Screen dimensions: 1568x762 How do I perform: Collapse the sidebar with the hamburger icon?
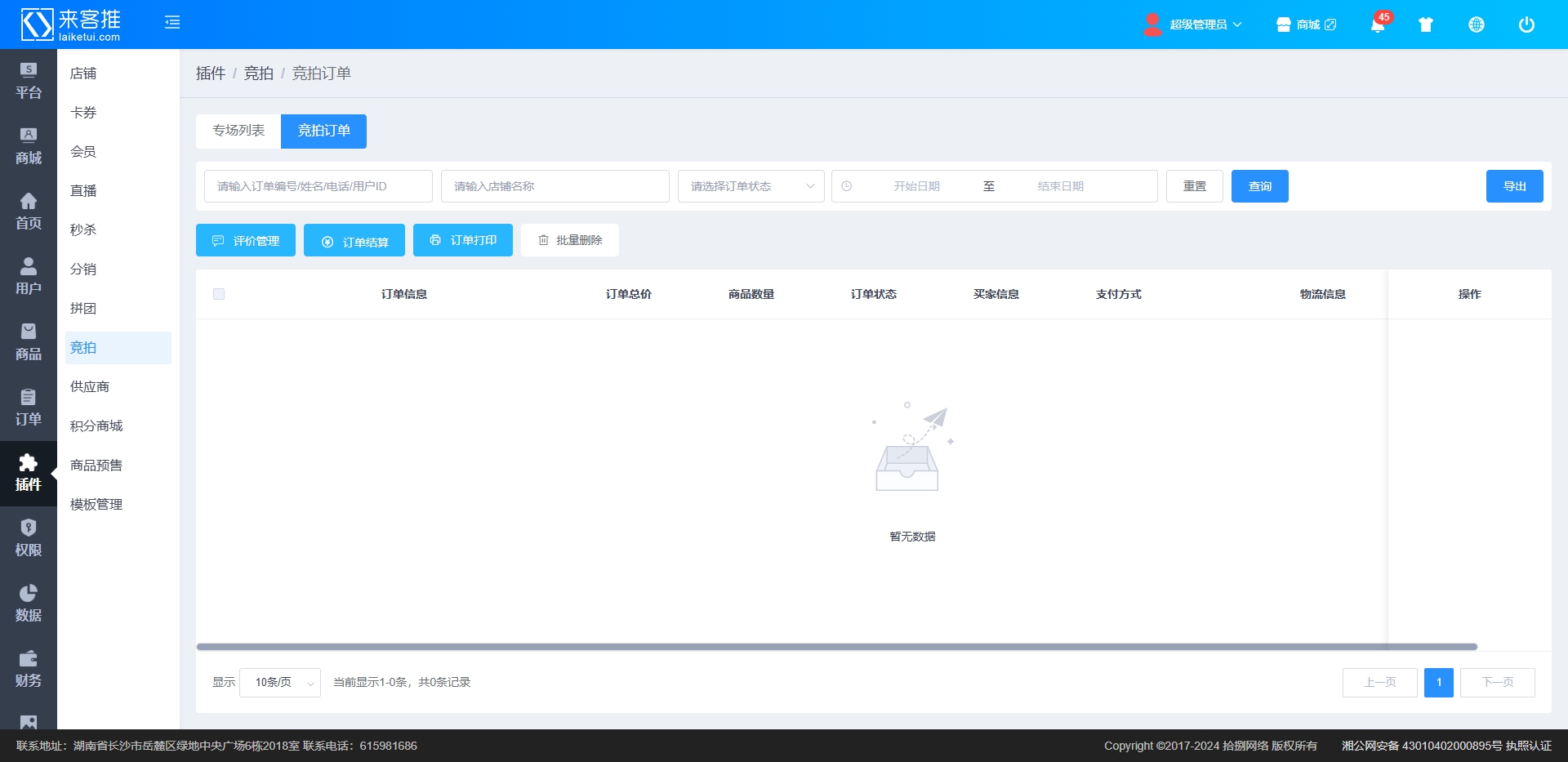(x=172, y=23)
